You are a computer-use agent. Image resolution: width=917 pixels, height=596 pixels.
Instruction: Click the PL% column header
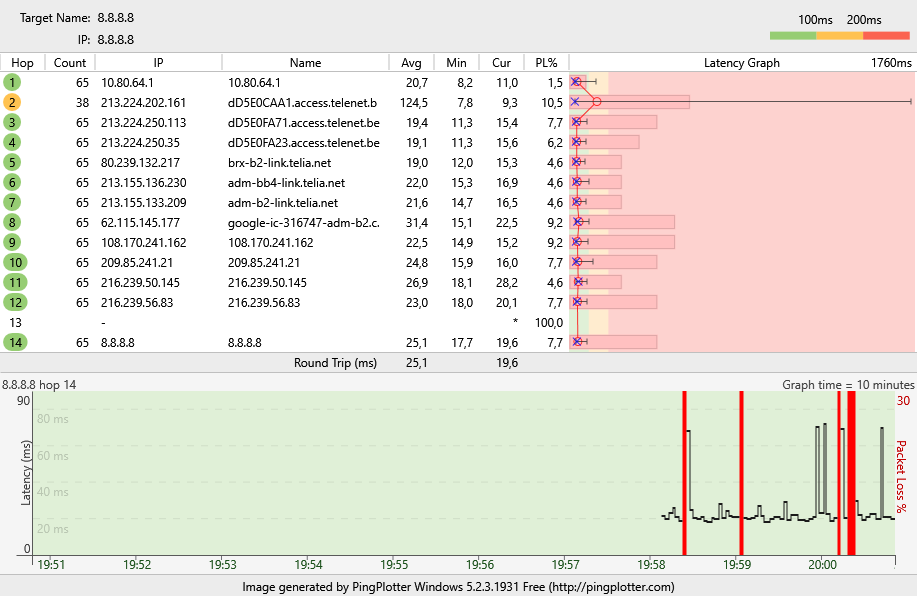point(546,63)
